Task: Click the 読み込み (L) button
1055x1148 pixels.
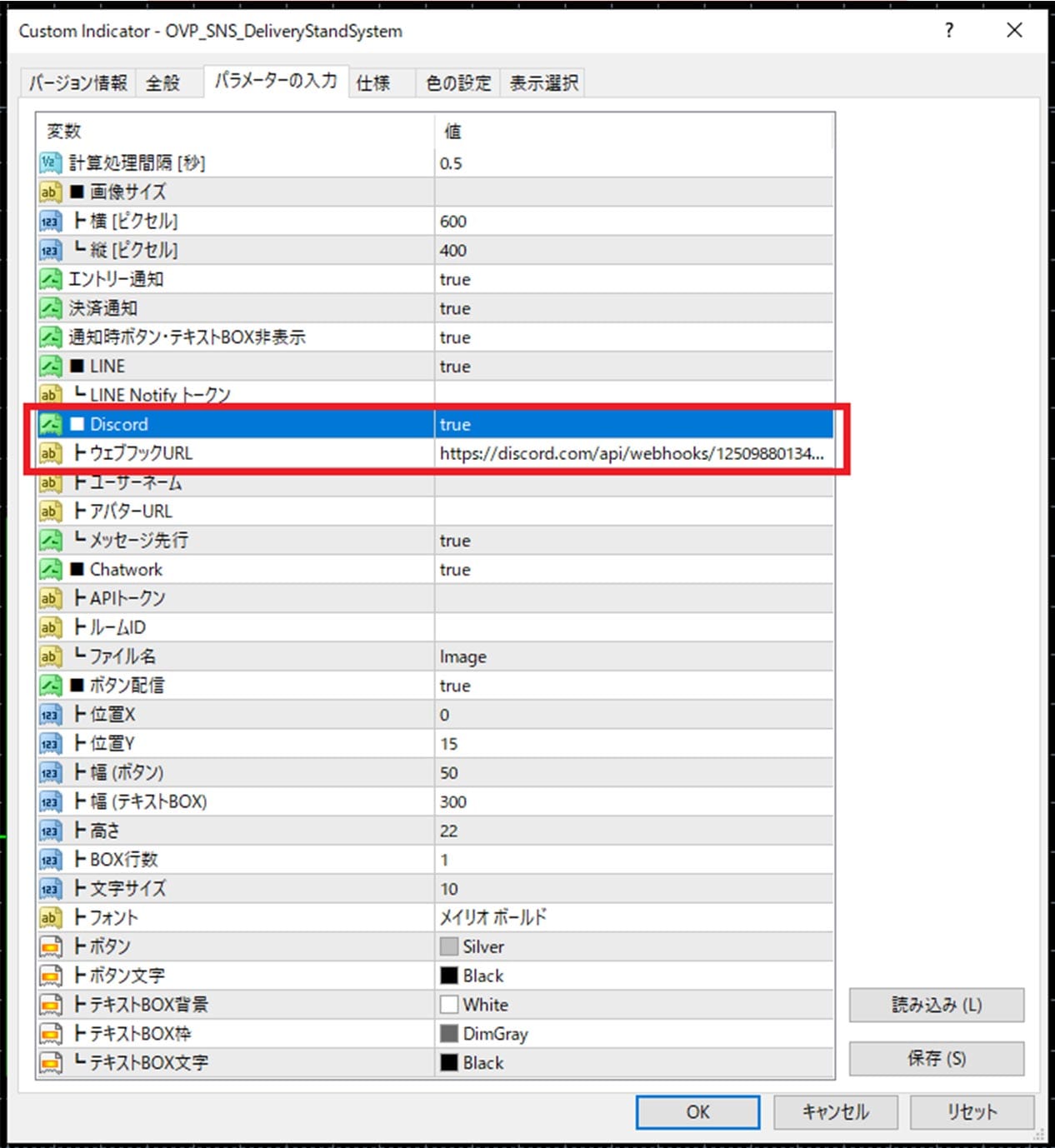Action: click(937, 1005)
